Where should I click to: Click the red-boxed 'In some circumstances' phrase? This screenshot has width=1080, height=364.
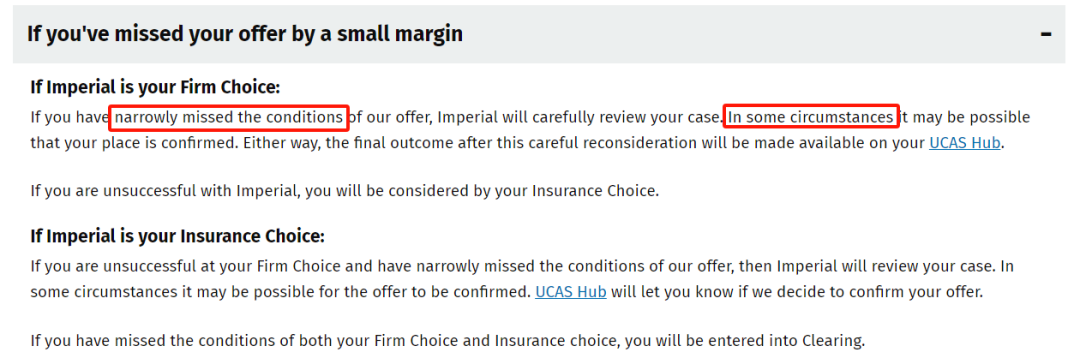click(x=811, y=117)
